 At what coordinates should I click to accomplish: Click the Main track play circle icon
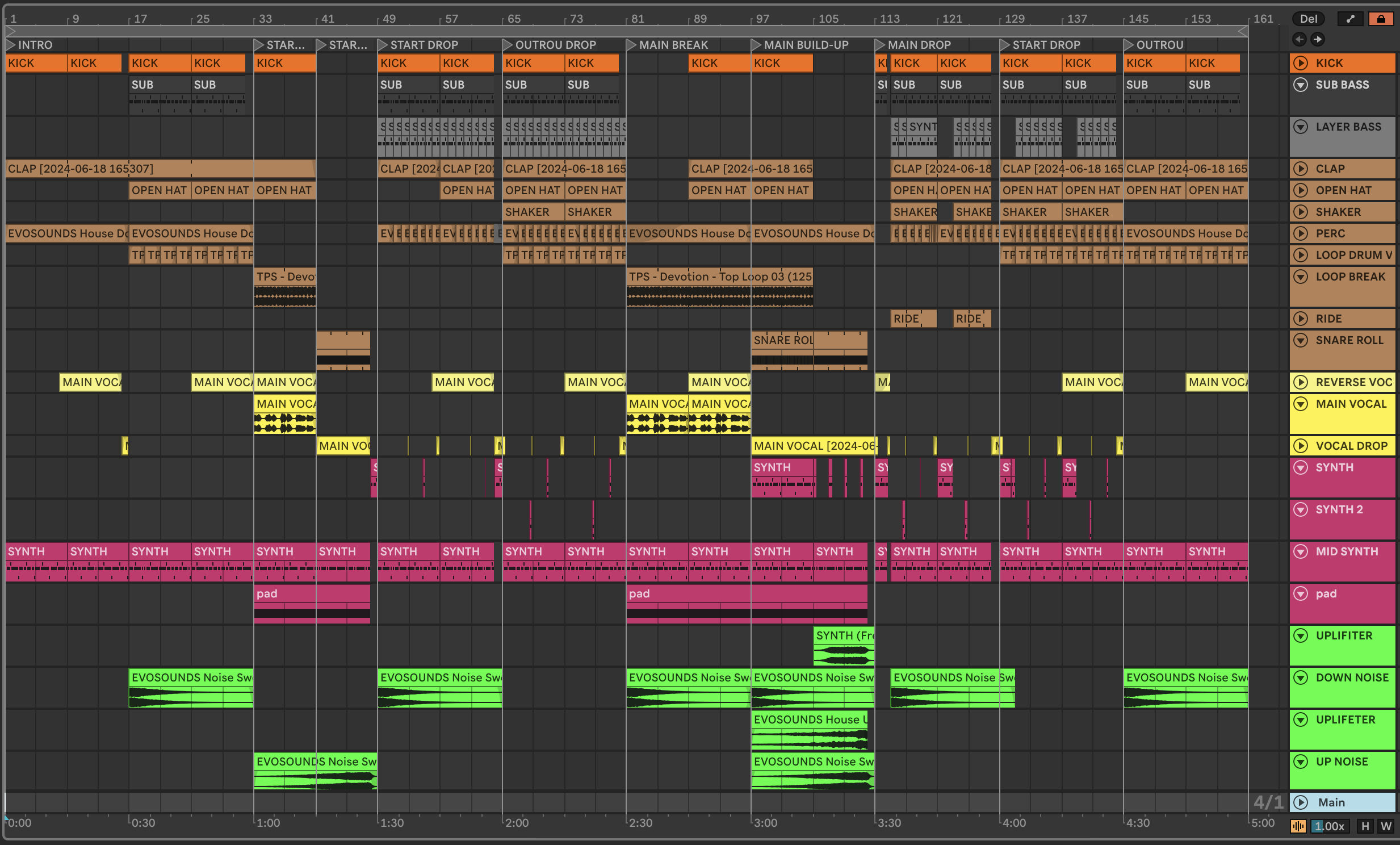click(x=1301, y=802)
